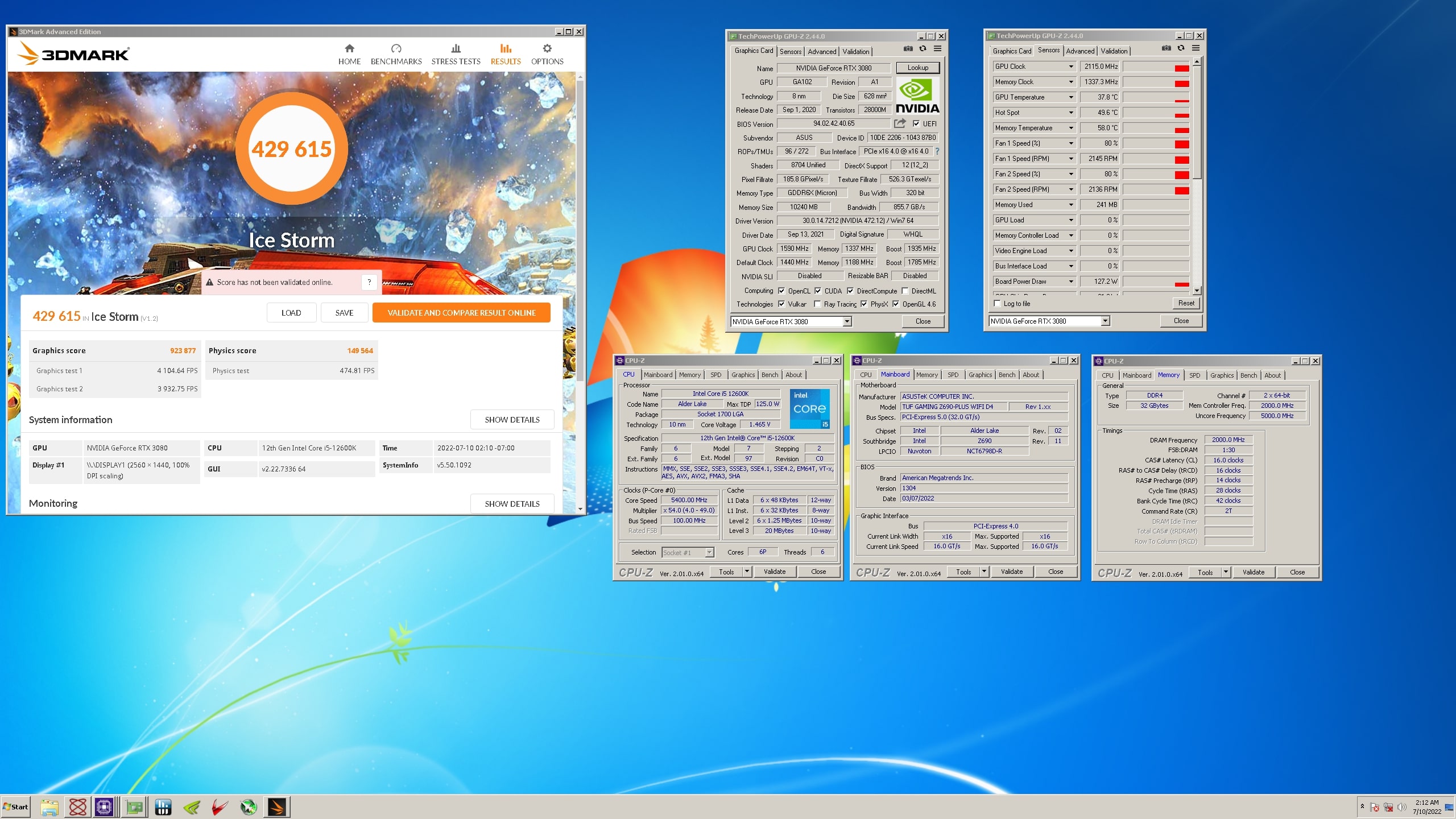This screenshot has width=1456, height=819.
Task: Click the Intel Core i5 badge in CPU-Z
Action: pos(809,409)
